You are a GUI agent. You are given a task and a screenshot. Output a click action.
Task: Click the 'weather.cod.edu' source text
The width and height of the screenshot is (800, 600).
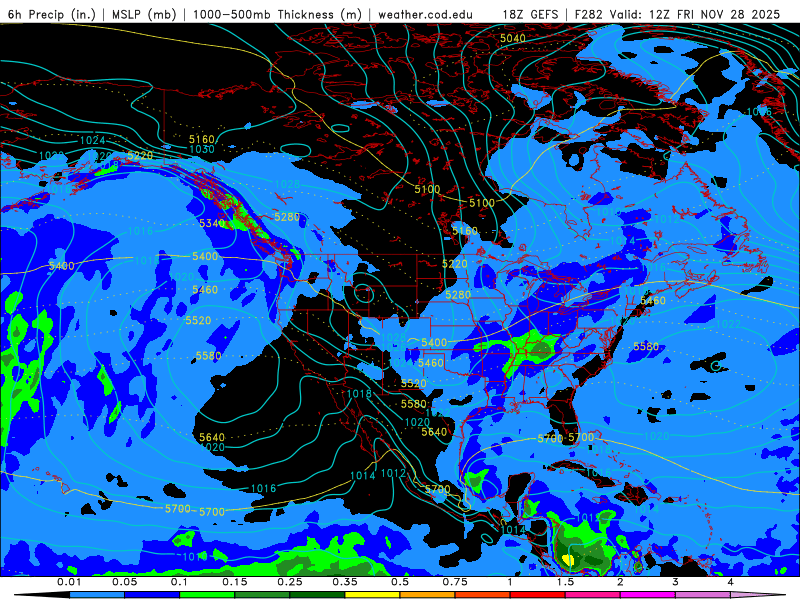click(x=425, y=14)
